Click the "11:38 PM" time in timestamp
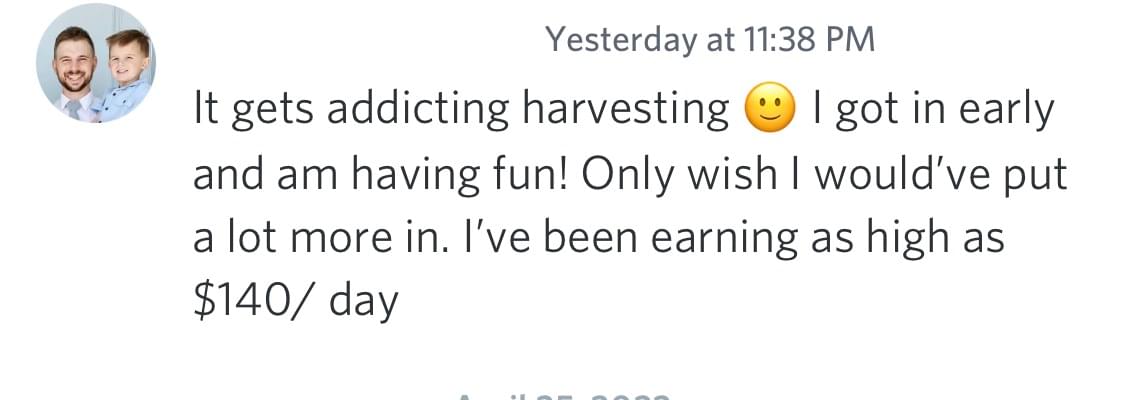 pyautogui.click(x=809, y=39)
